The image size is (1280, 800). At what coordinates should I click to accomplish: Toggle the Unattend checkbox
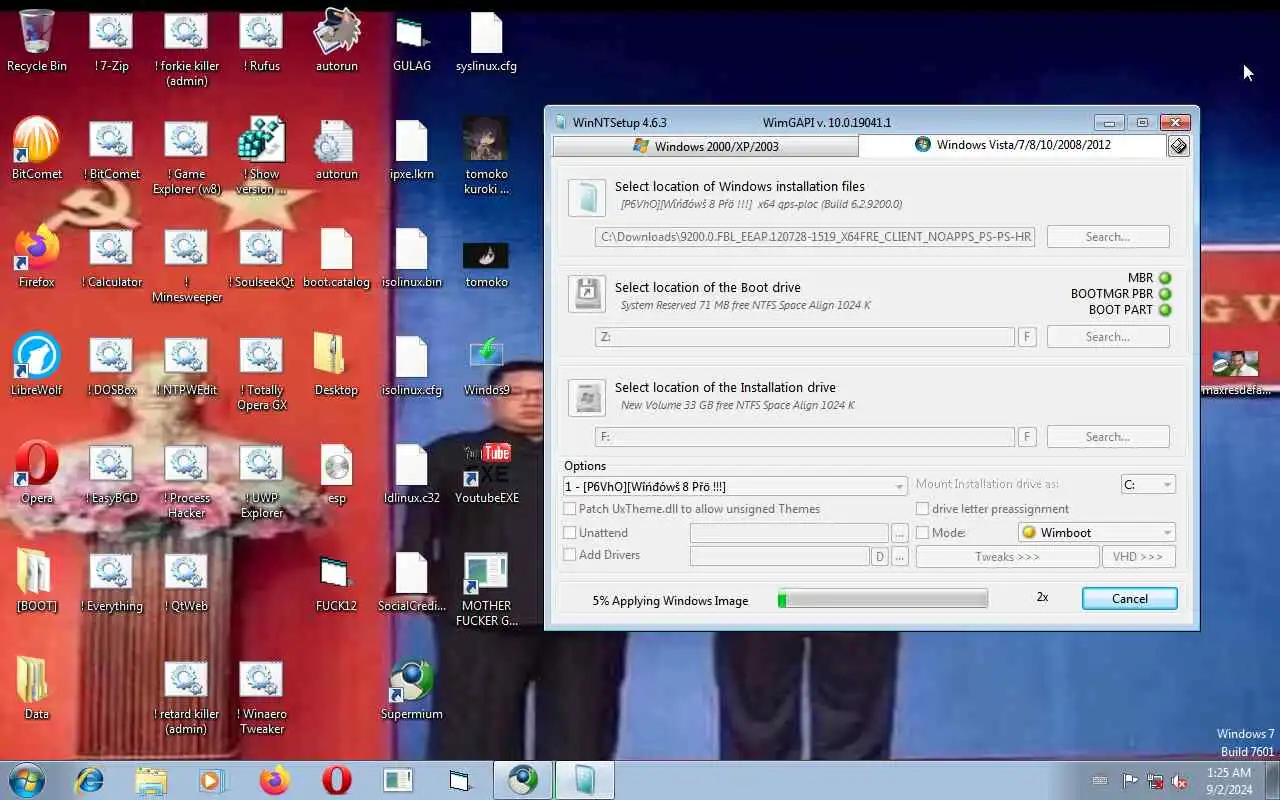click(570, 533)
